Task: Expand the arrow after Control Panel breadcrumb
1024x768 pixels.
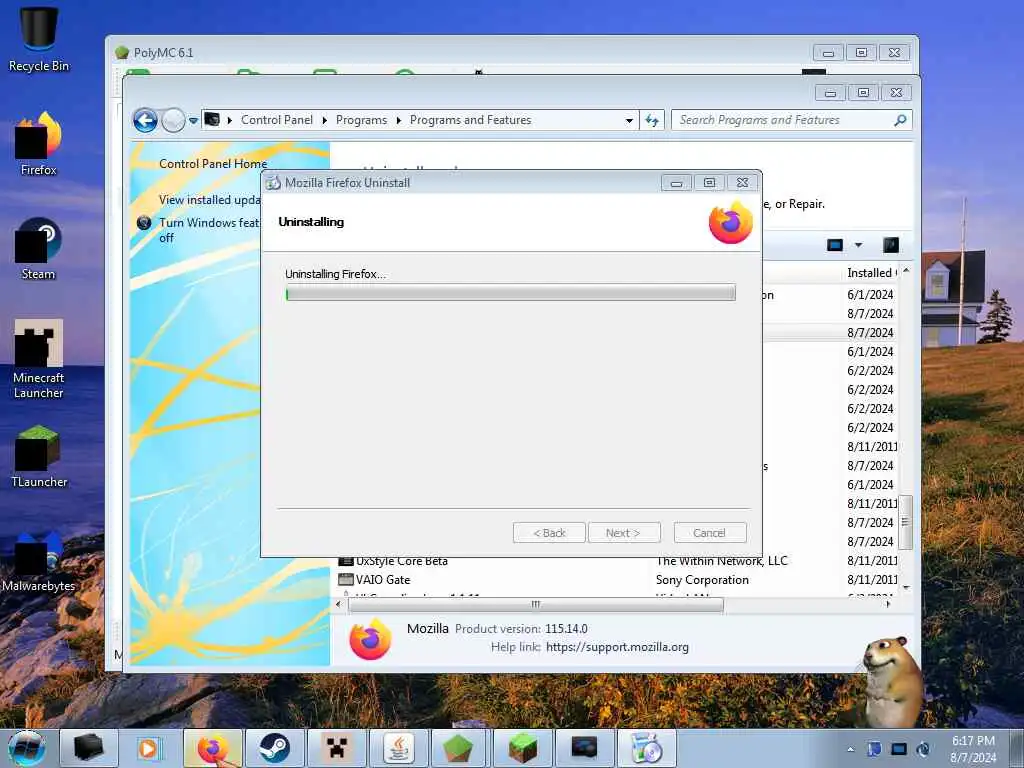Action: click(x=325, y=120)
